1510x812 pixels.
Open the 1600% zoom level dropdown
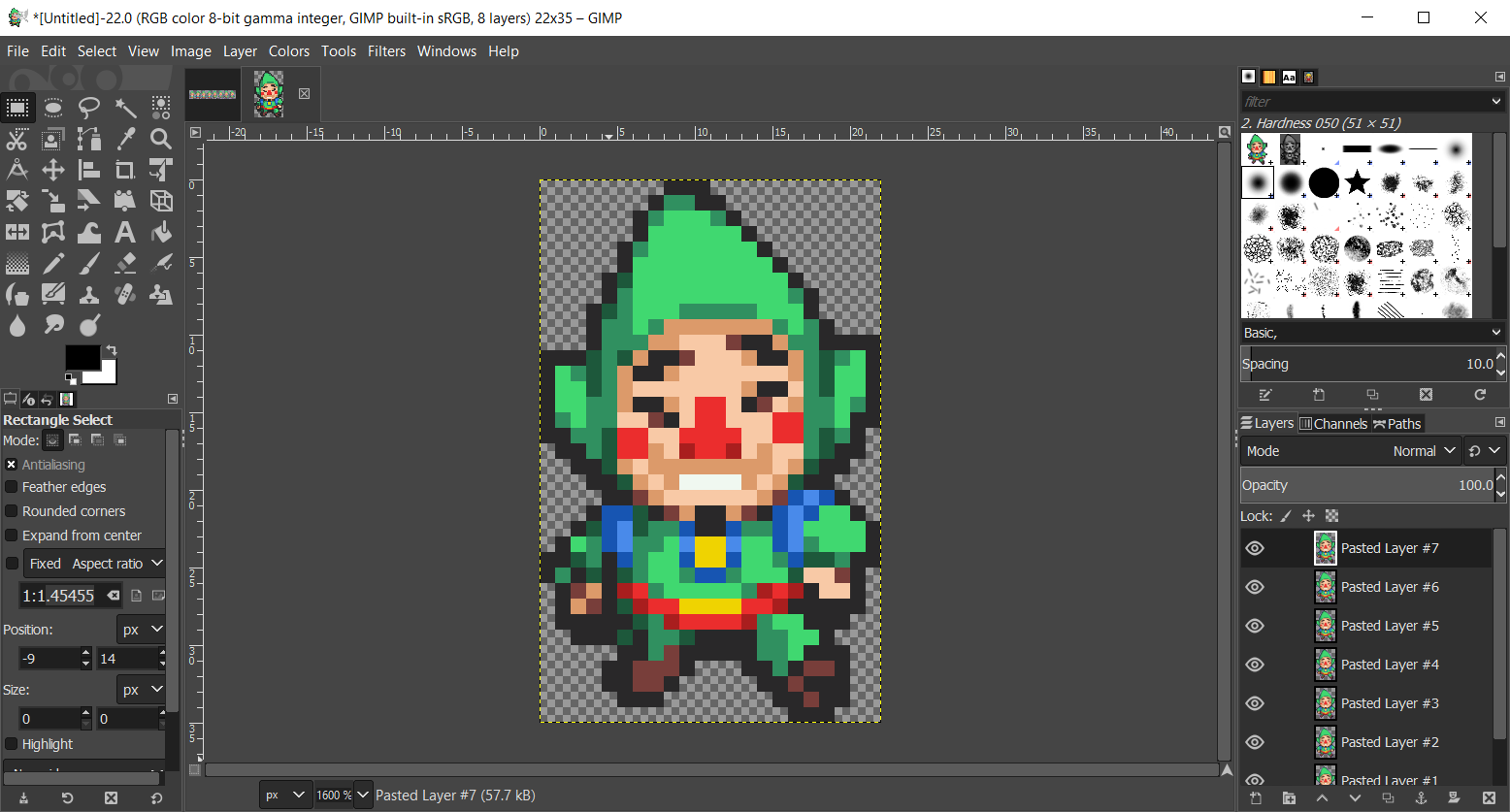coord(363,796)
